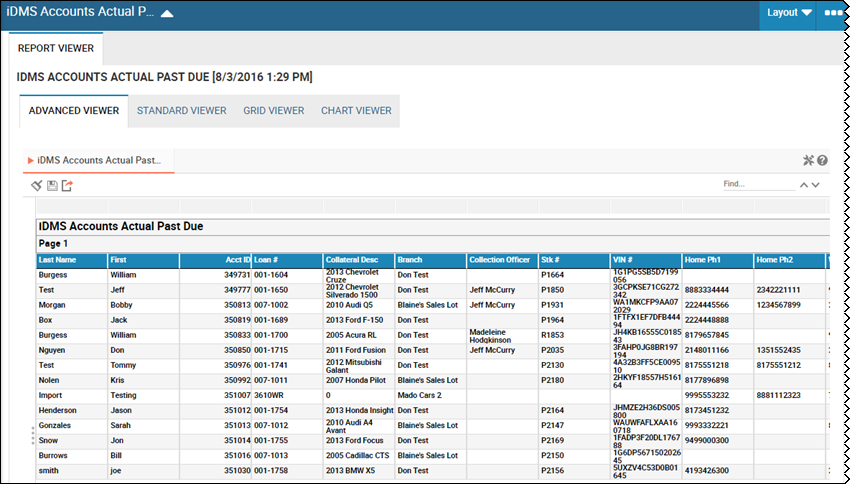Click the First column header

[144, 260]
